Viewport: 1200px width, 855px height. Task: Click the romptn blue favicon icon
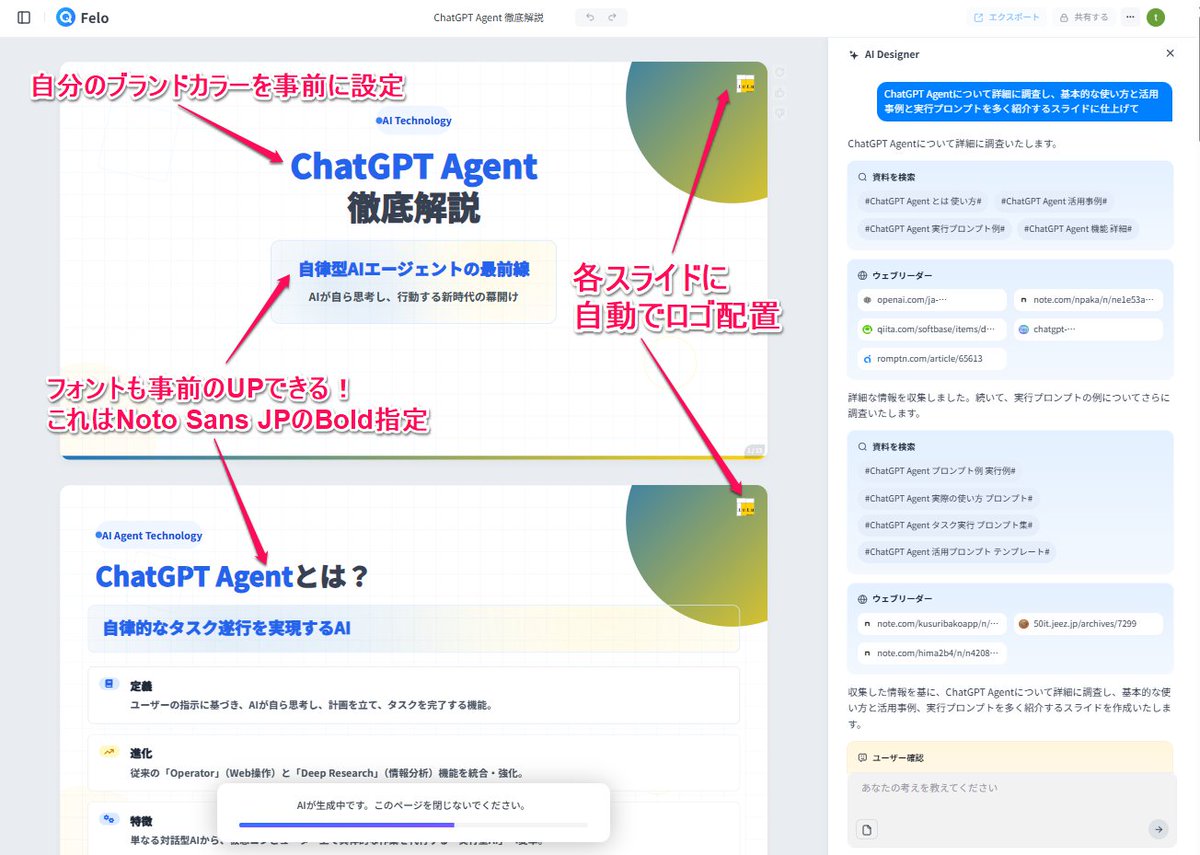[x=867, y=358]
